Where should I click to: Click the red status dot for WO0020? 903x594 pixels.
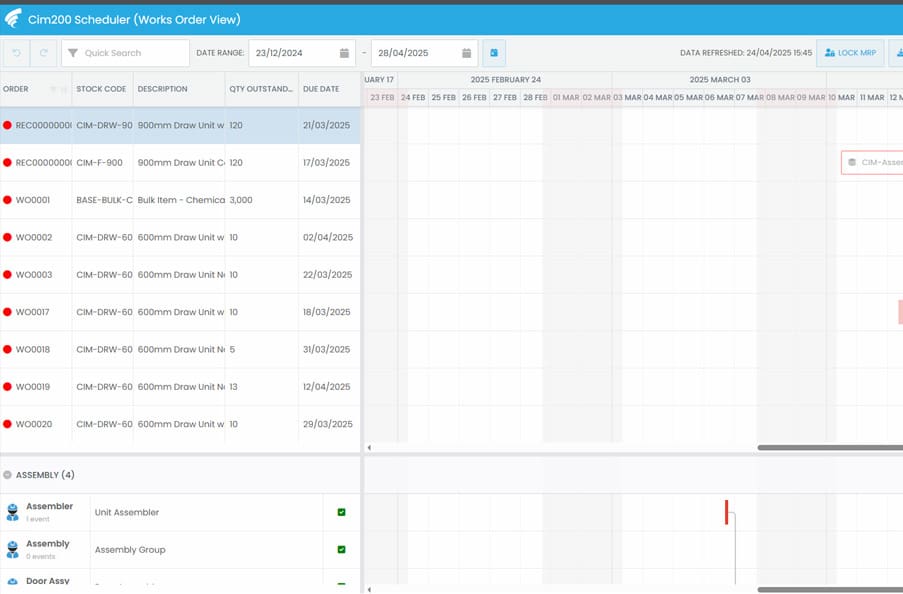[7, 424]
